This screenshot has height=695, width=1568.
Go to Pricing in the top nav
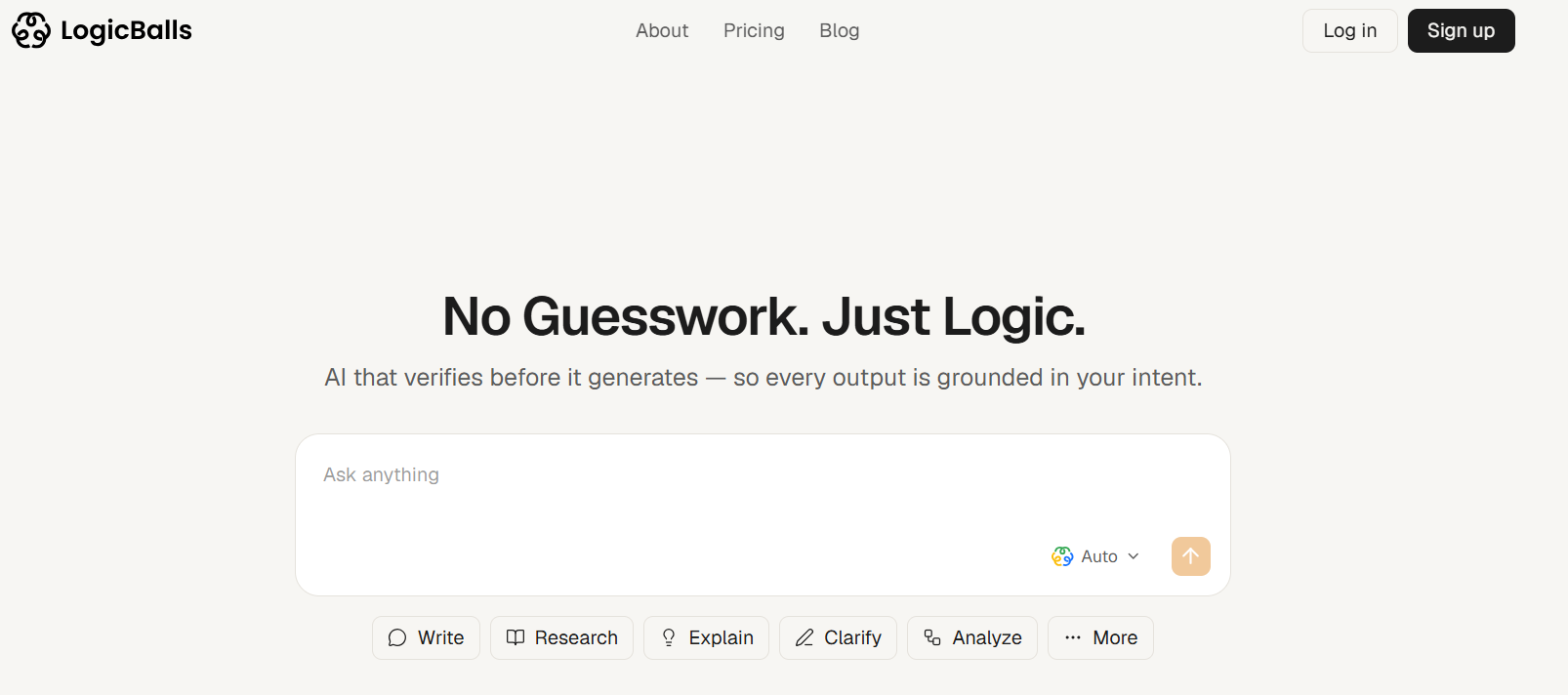[754, 31]
